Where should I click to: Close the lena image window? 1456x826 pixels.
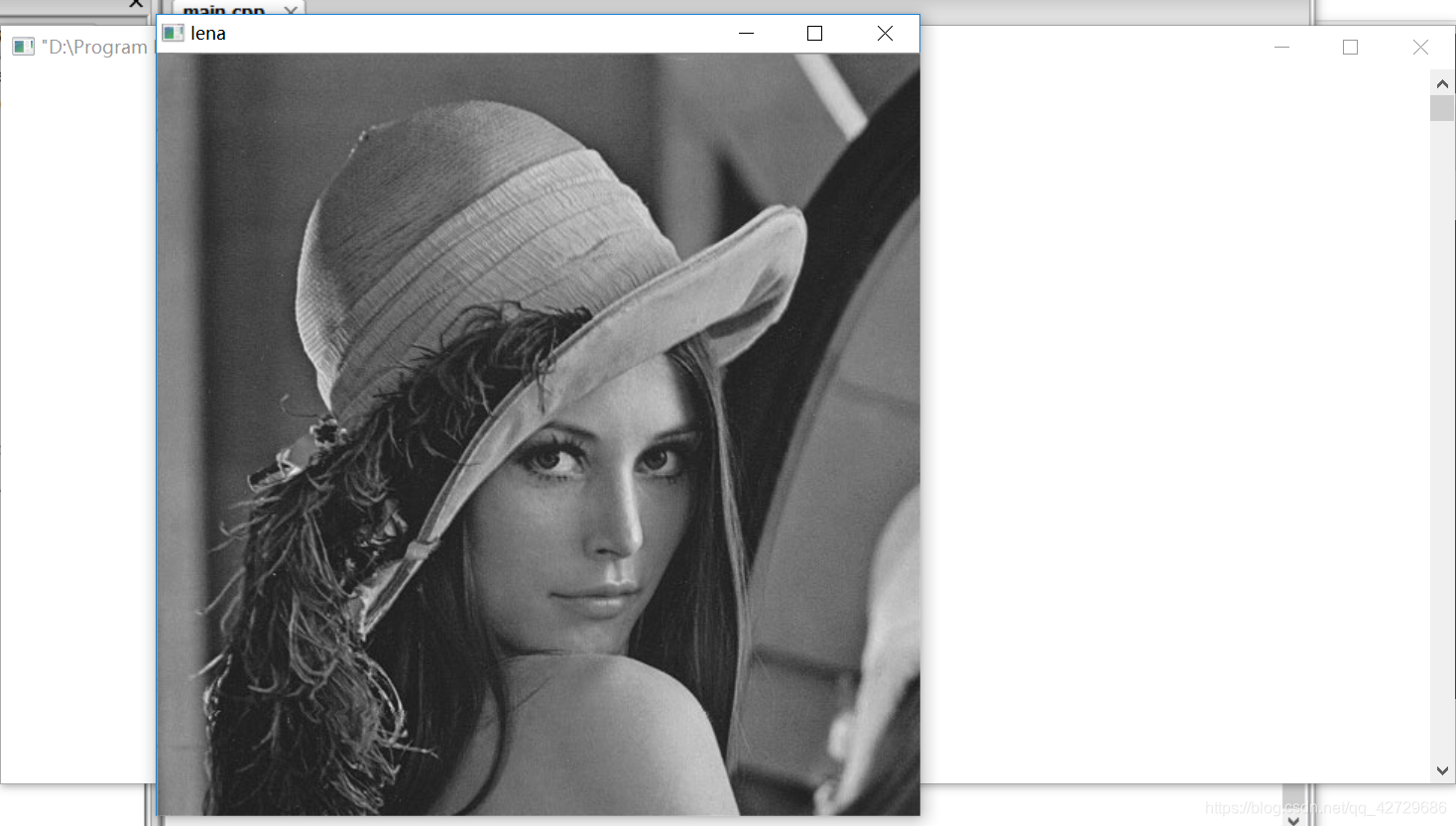885,33
